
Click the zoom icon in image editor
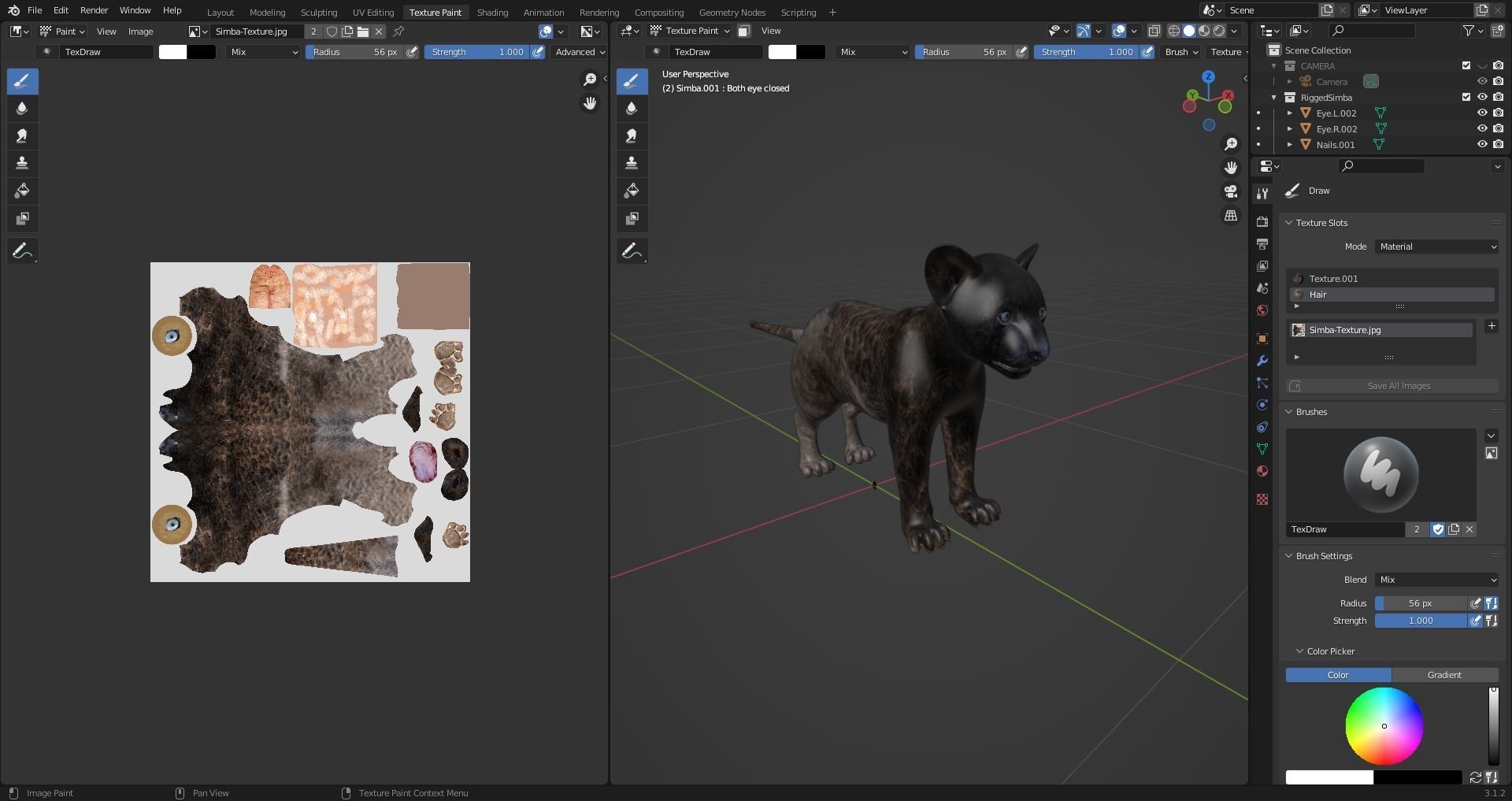[589, 80]
